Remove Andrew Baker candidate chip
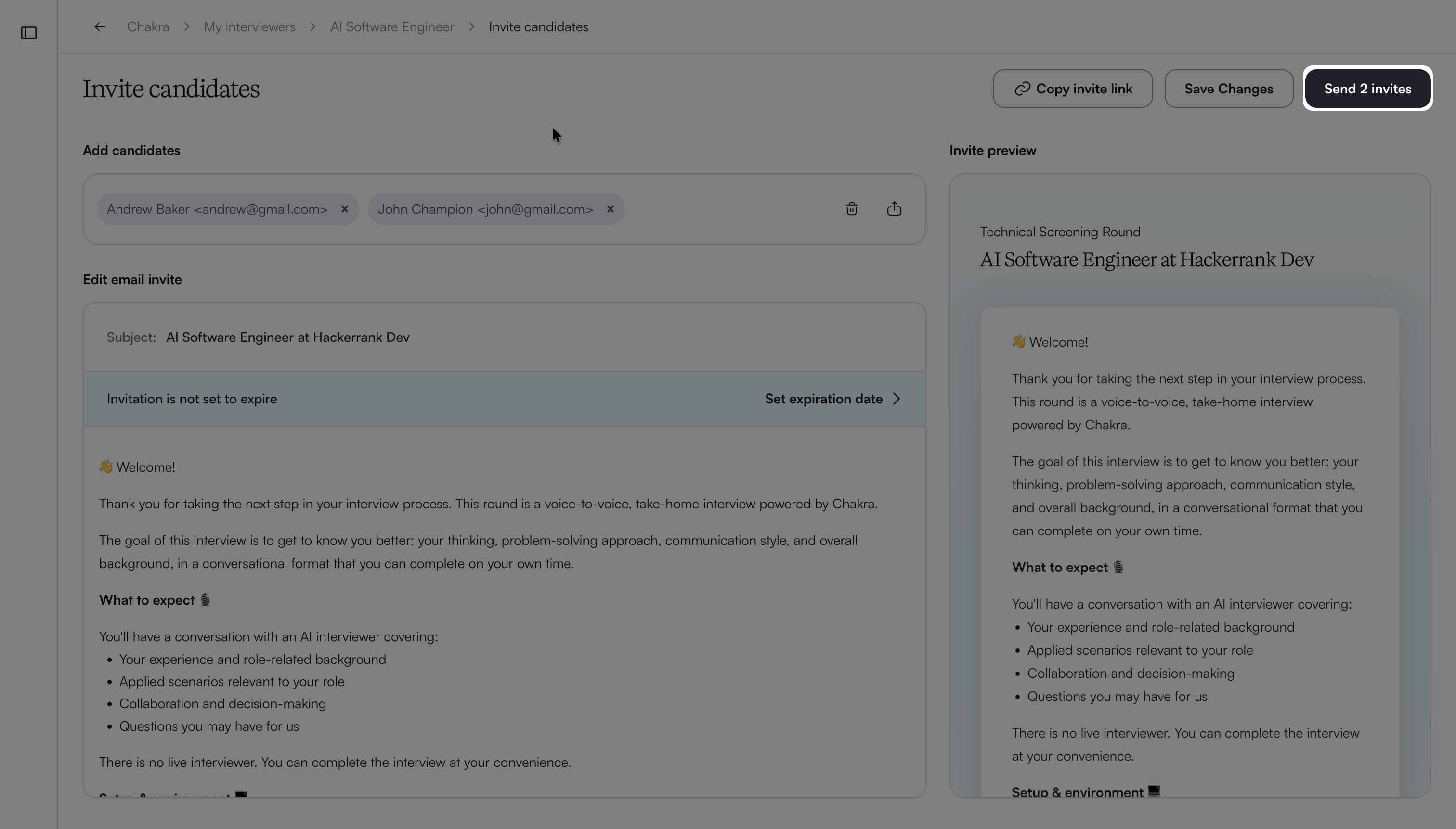Image resolution: width=1456 pixels, height=829 pixels. pyautogui.click(x=344, y=209)
